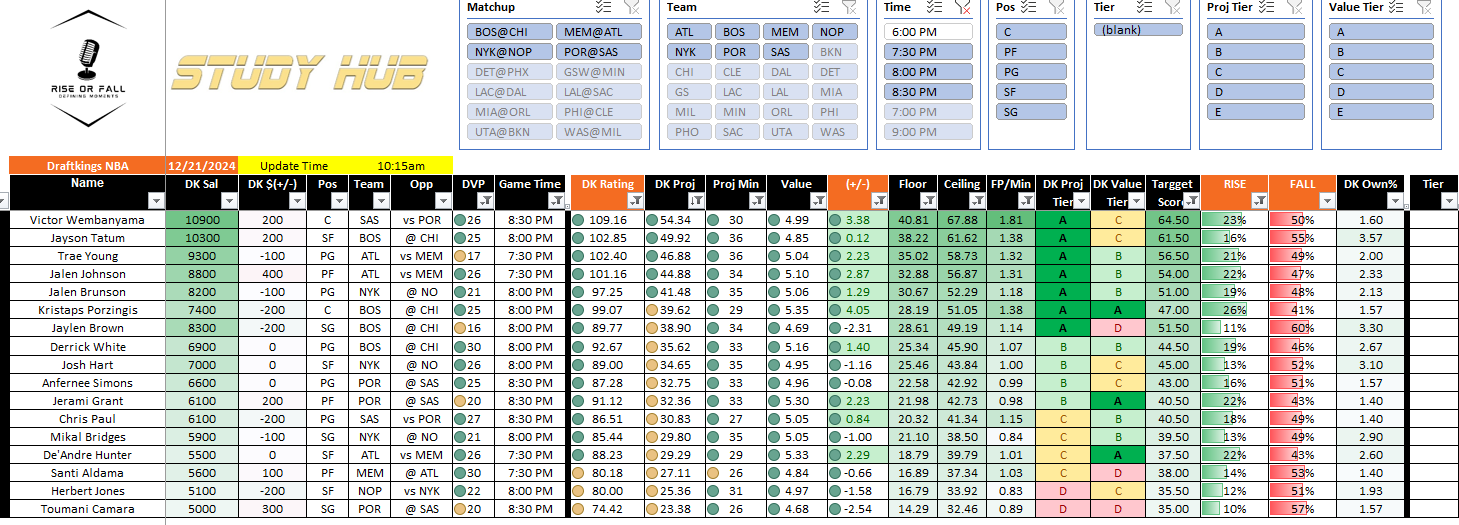Clear filter on the Tier slicer
Viewport: 1459px width, 525px height.
pos(1174,7)
